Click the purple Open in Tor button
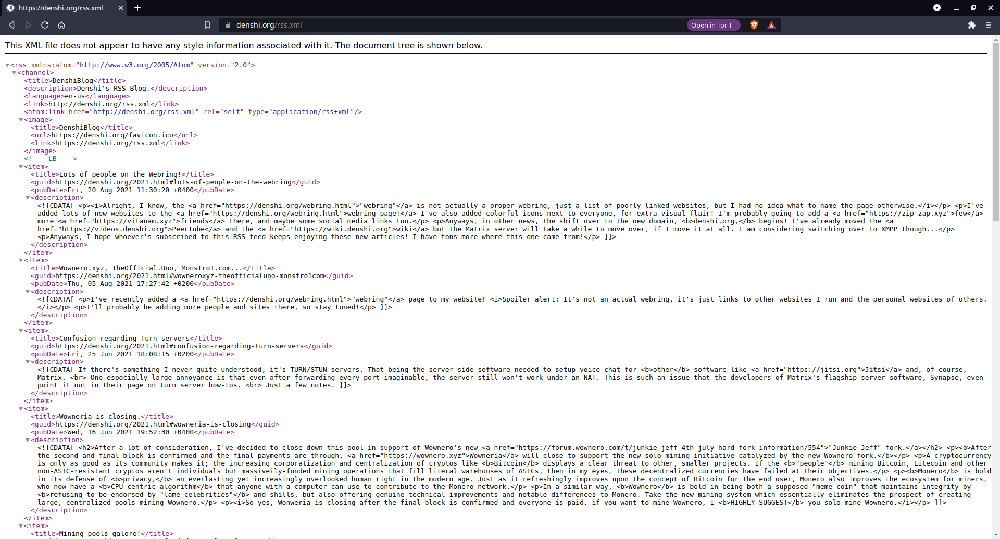 click(x=713, y=25)
